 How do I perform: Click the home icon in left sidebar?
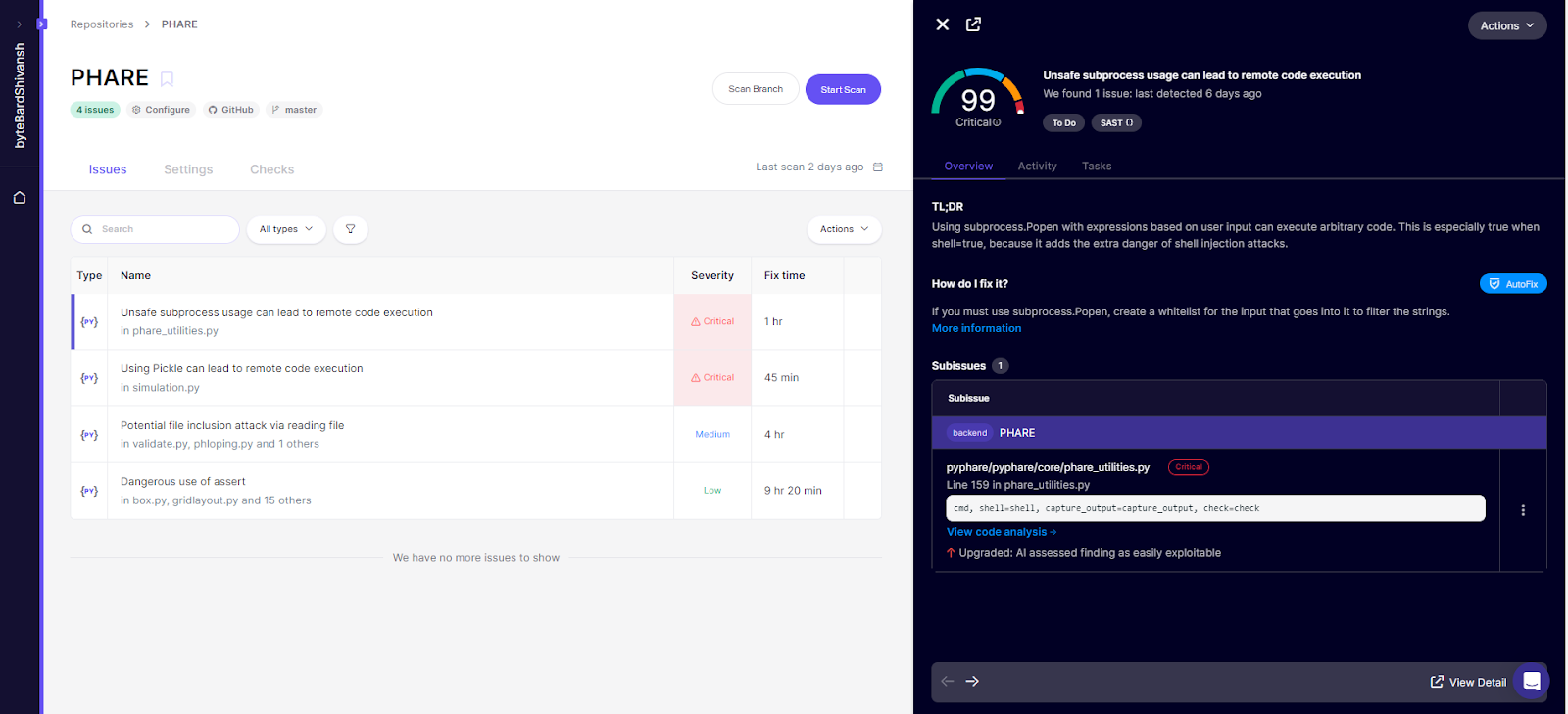click(x=20, y=198)
